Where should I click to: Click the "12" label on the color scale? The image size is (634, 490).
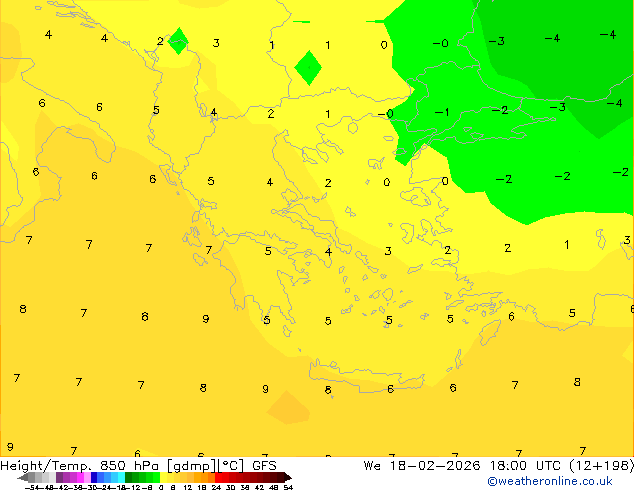point(187,487)
